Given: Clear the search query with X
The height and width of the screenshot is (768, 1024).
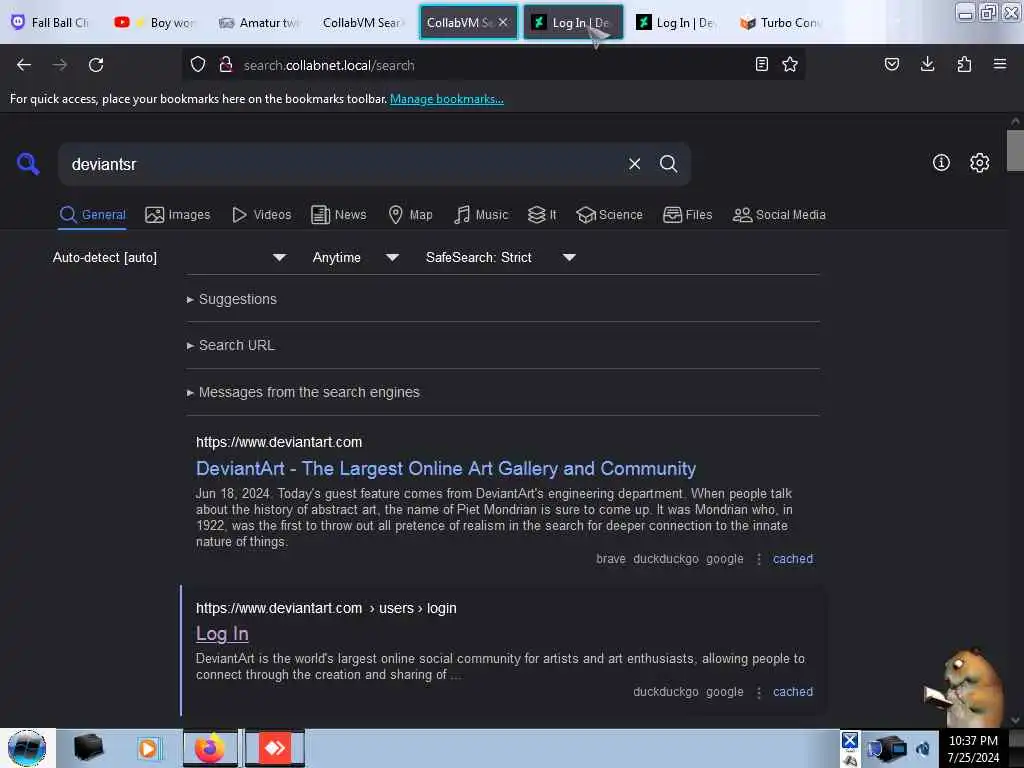Looking at the screenshot, I should tap(634, 164).
